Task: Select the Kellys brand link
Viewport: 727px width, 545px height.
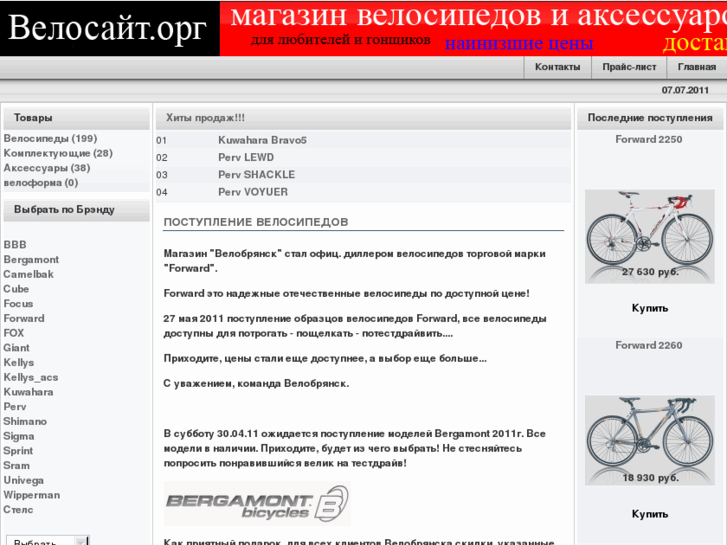Action: (19, 363)
